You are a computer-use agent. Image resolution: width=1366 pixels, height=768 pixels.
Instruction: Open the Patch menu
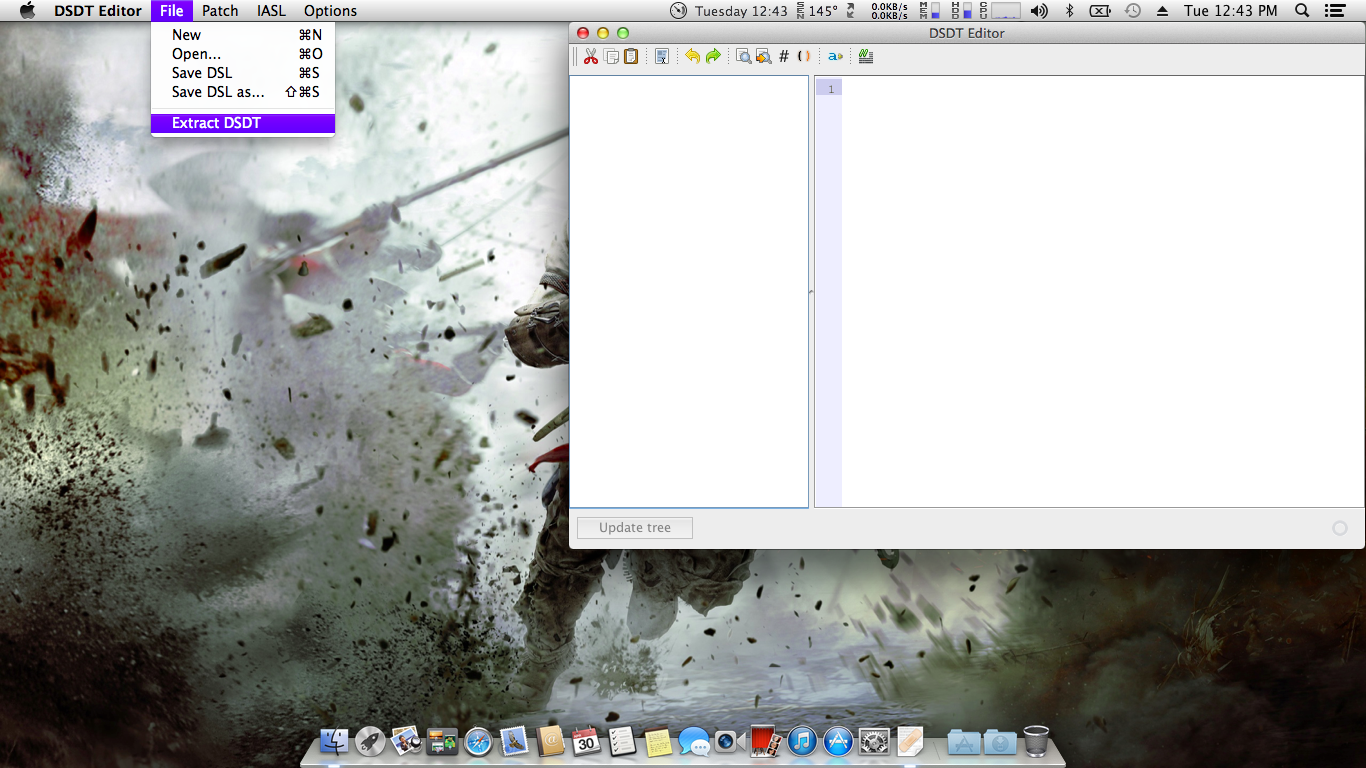(x=220, y=11)
